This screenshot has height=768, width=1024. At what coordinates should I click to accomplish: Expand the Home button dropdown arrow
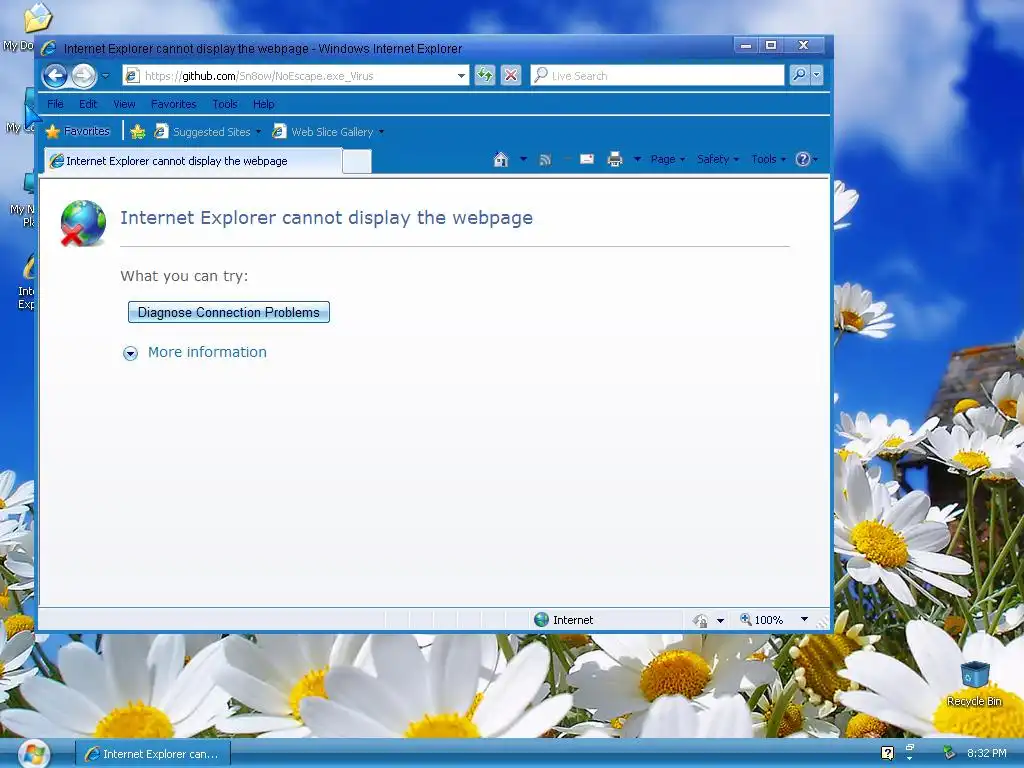523,159
